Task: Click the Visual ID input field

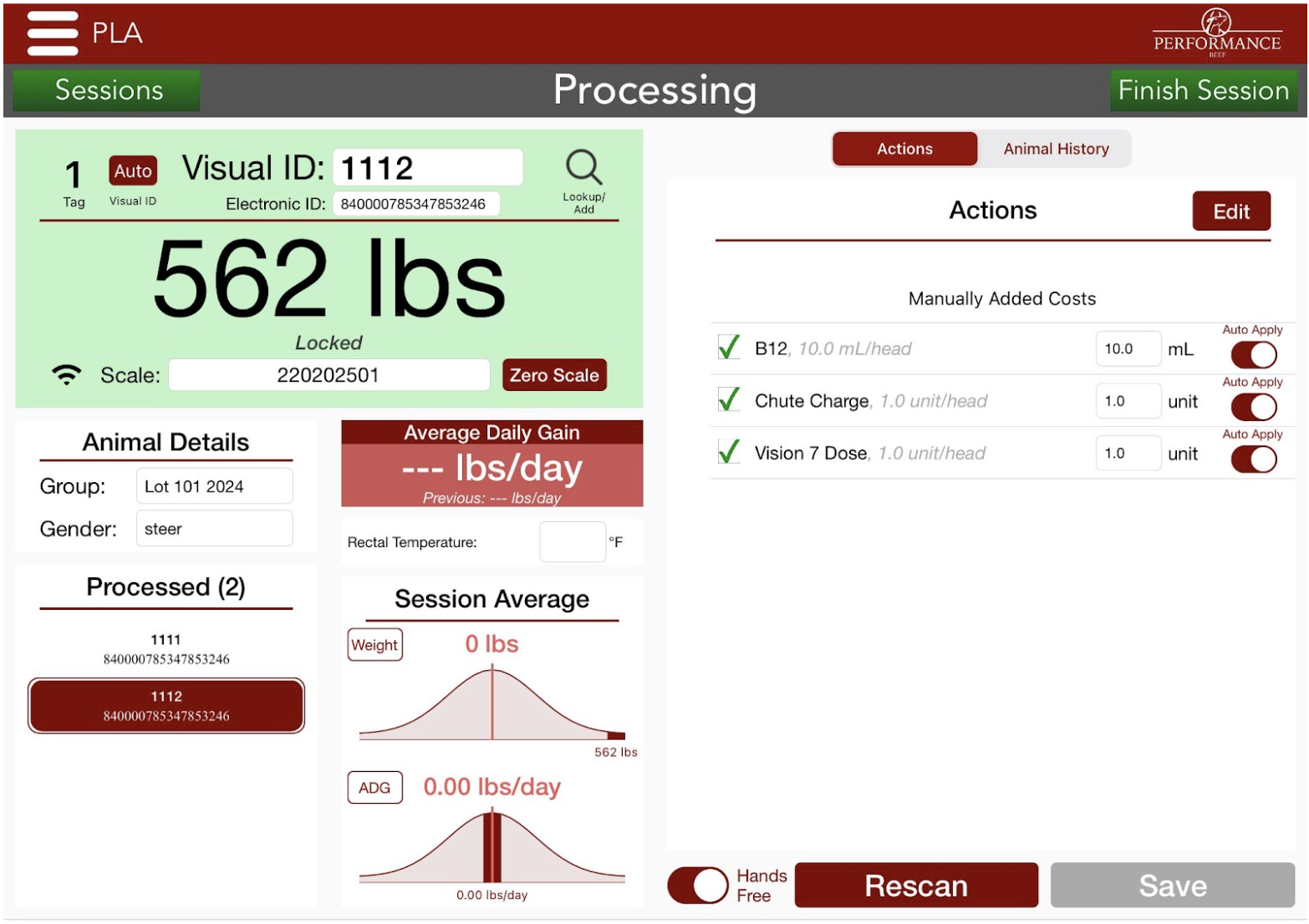Action: click(428, 168)
